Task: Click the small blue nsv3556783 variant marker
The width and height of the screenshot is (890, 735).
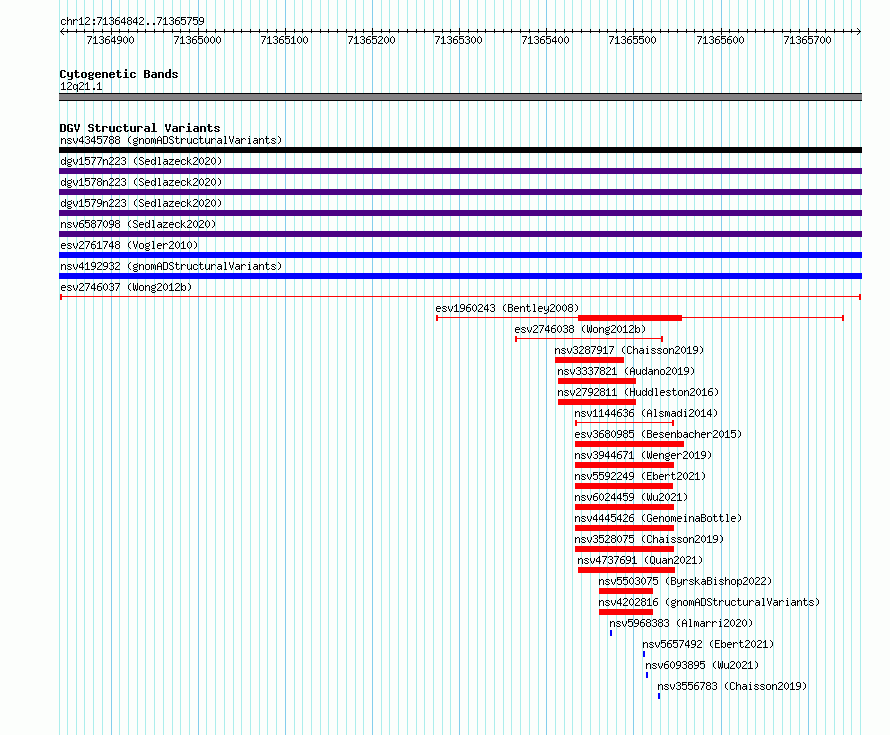Action: [x=659, y=696]
